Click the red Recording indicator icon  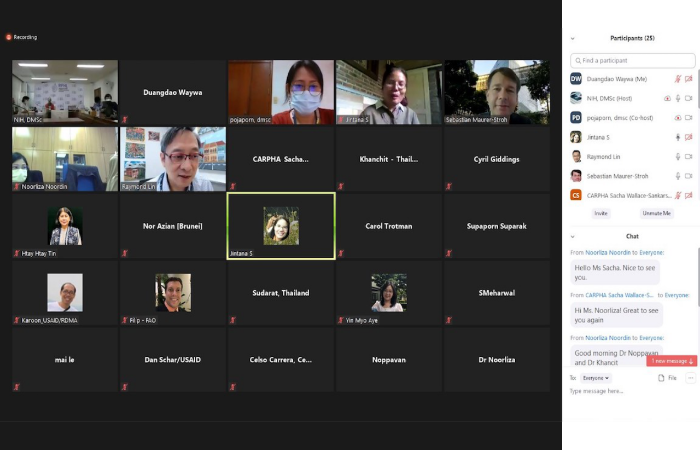[x=8, y=37]
